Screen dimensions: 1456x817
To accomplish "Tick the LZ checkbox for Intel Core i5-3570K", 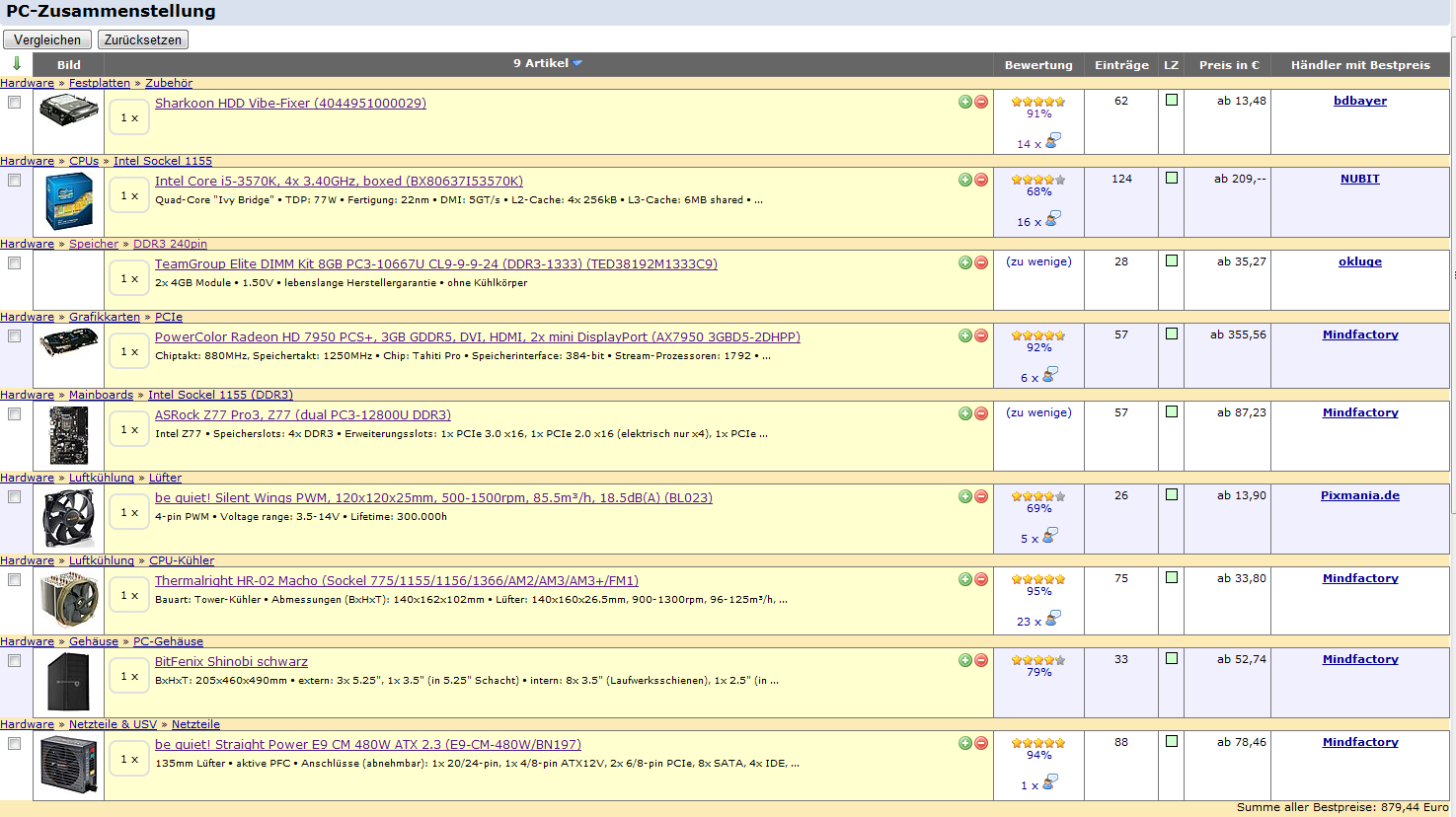I will (x=1172, y=178).
